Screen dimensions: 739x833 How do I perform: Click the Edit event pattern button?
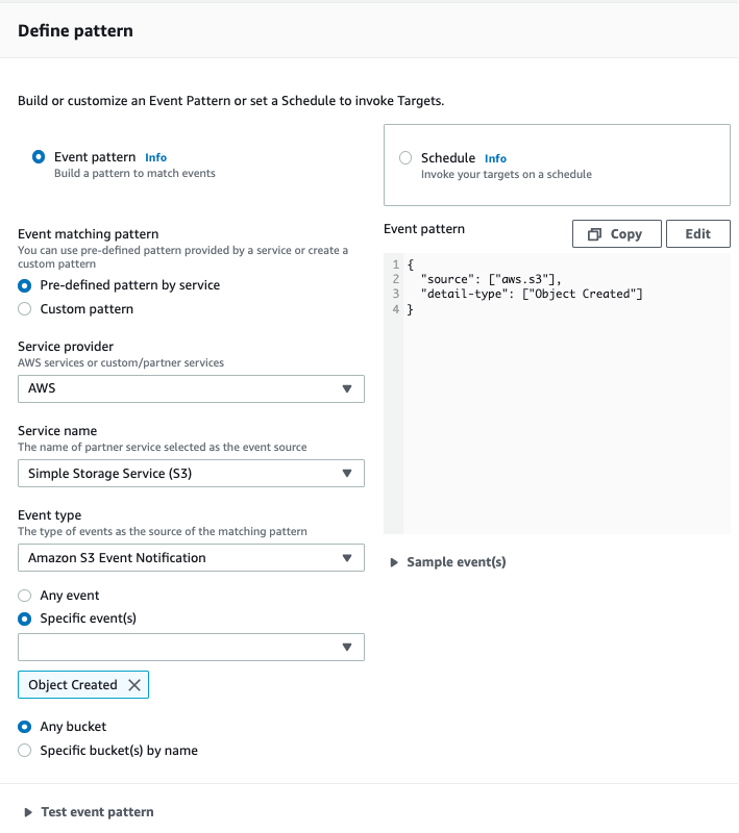(698, 234)
